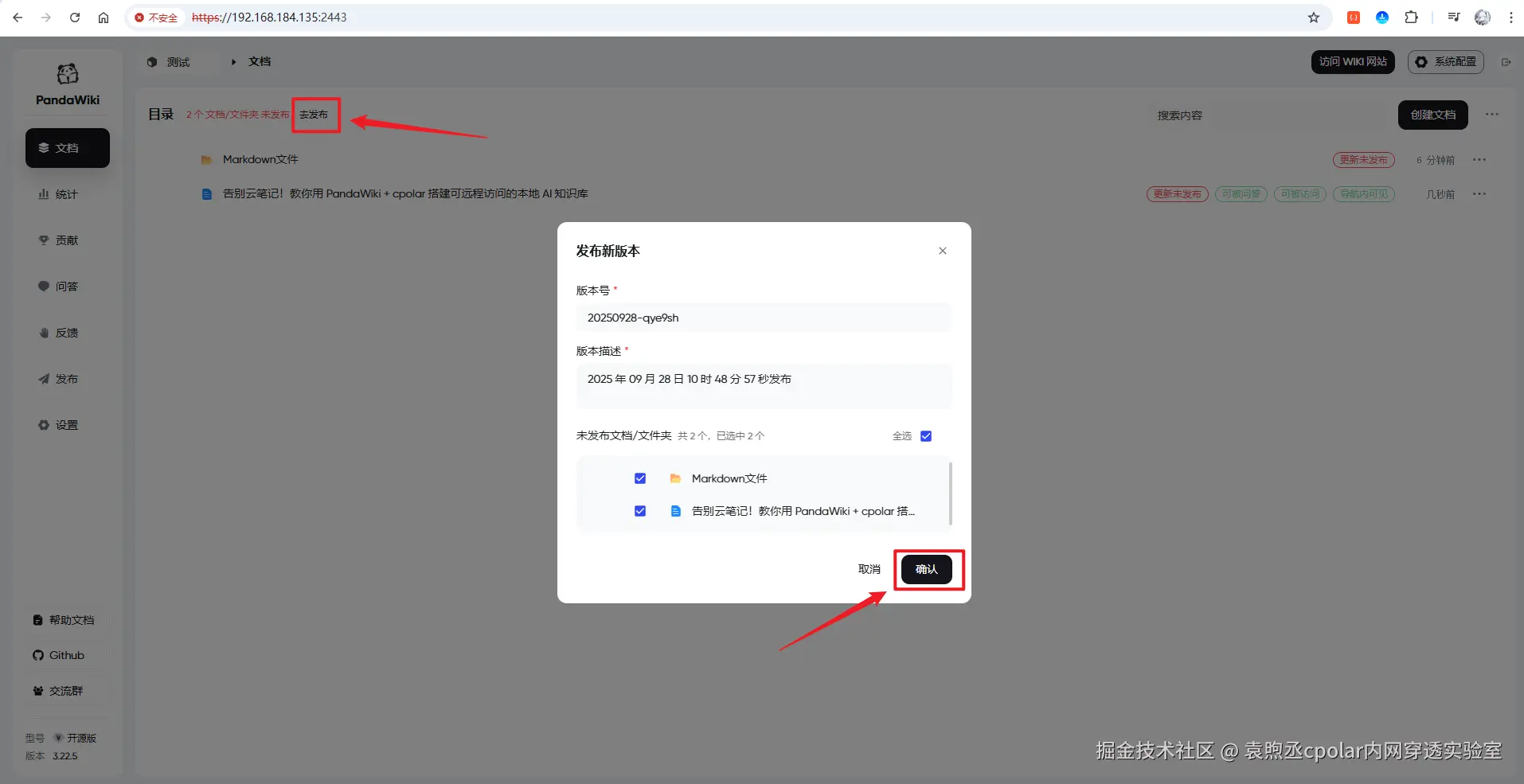Open the browser home page
This screenshot has height=784, width=1524.
[104, 18]
